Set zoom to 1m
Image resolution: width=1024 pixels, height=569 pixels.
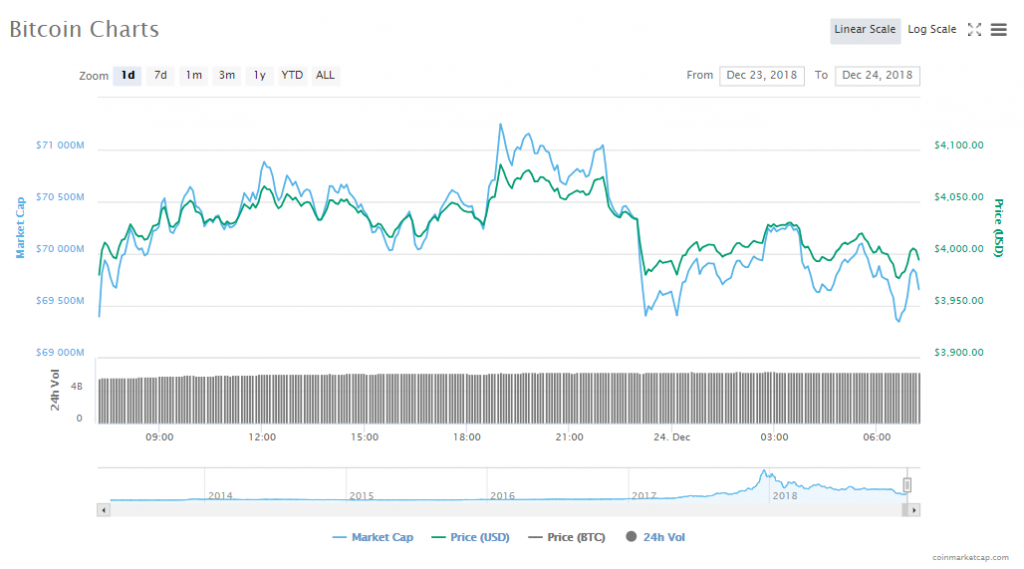[193, 76]
